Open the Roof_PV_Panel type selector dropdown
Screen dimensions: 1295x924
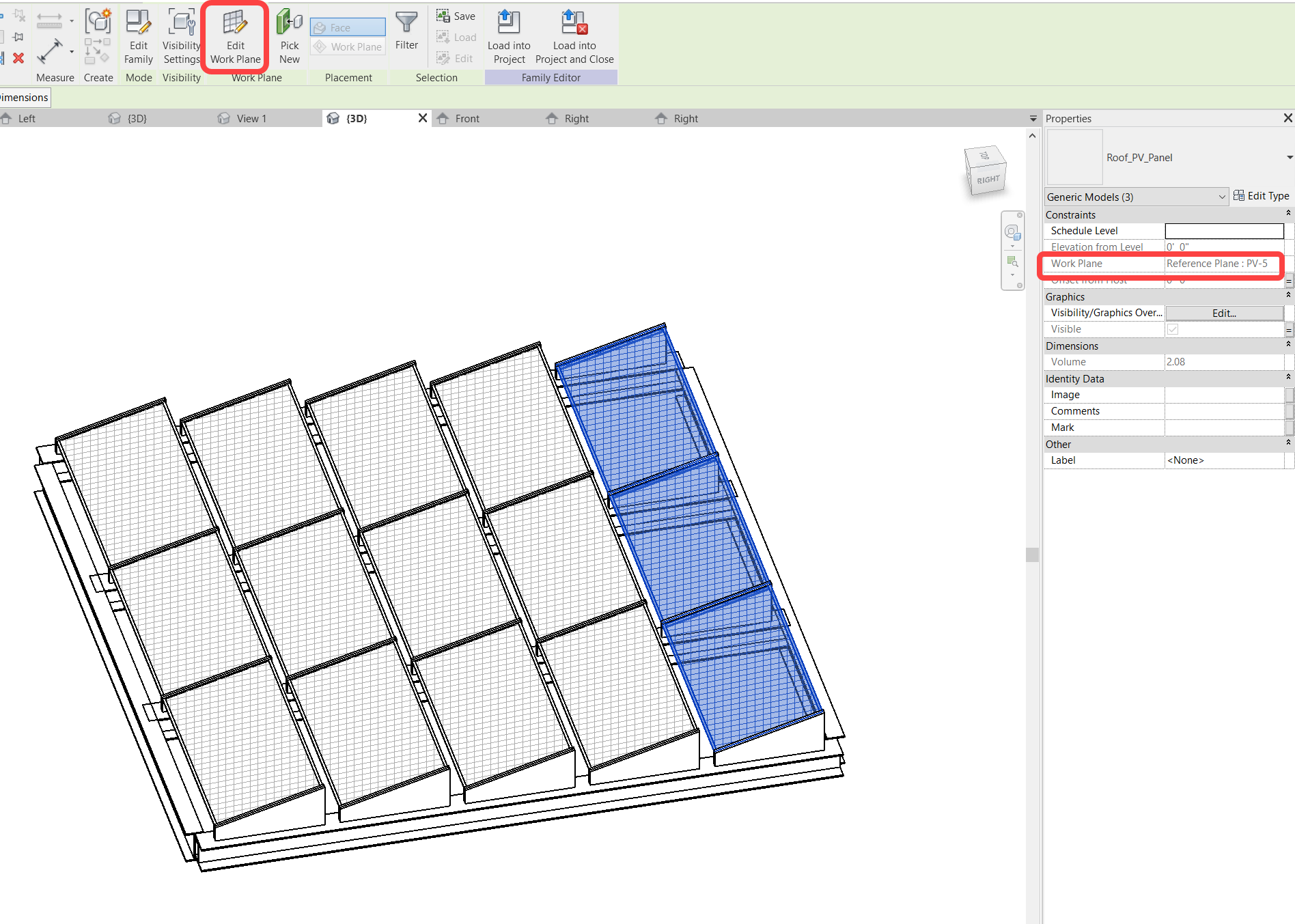click(x=1287, y=157)
